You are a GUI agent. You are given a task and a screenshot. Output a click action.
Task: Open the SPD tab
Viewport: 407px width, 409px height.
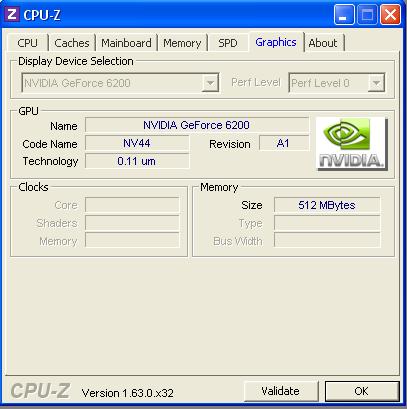[x=228, y=43]
